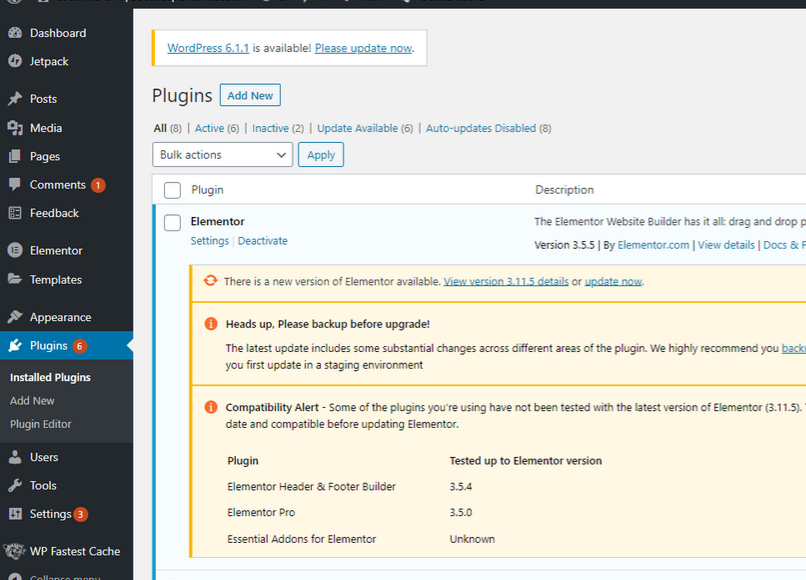Open Elementor.com author link
Viewport: 806px width, 580px height.
pos(653,245)
